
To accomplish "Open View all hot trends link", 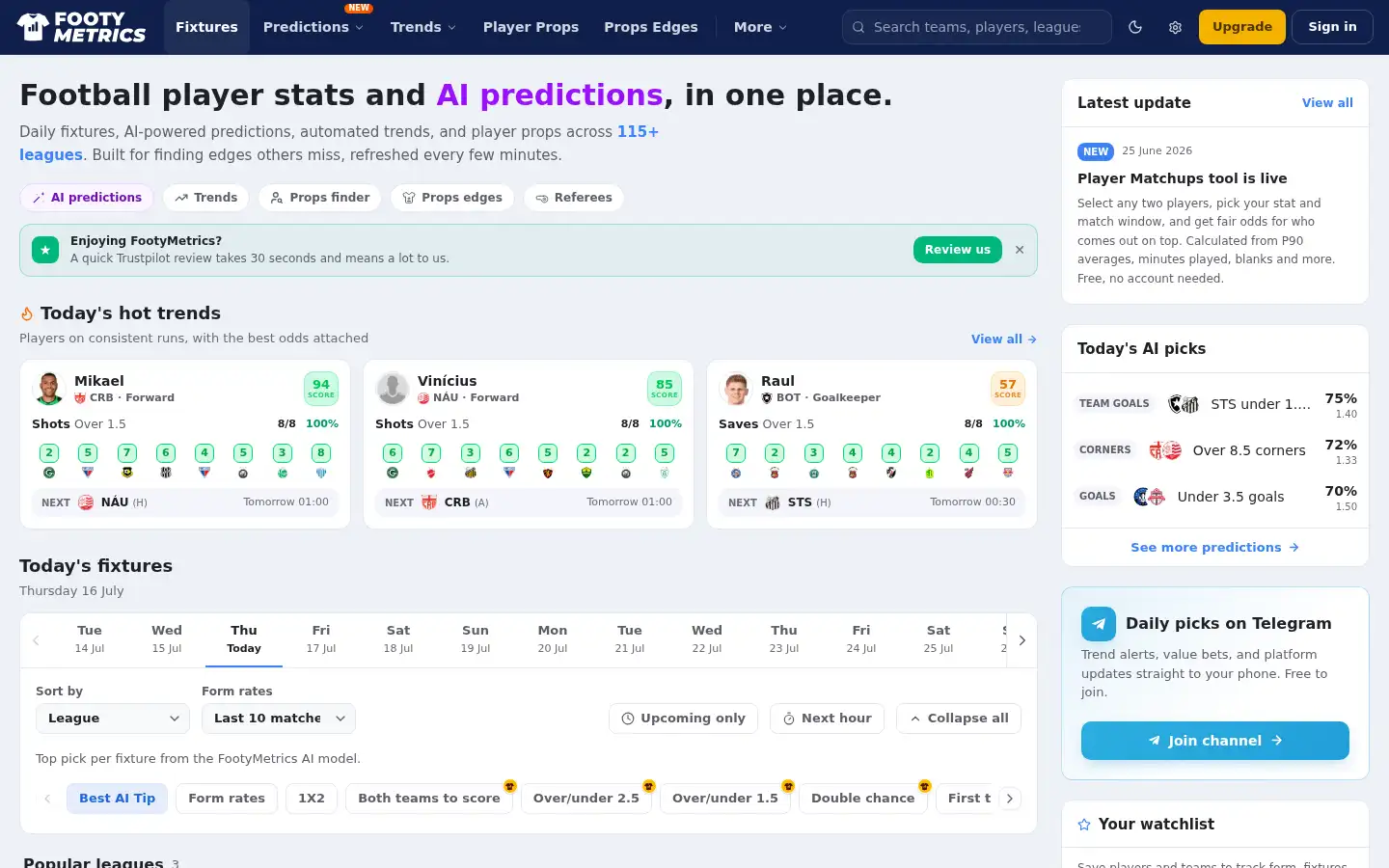I will click(x=1004, y=339).
